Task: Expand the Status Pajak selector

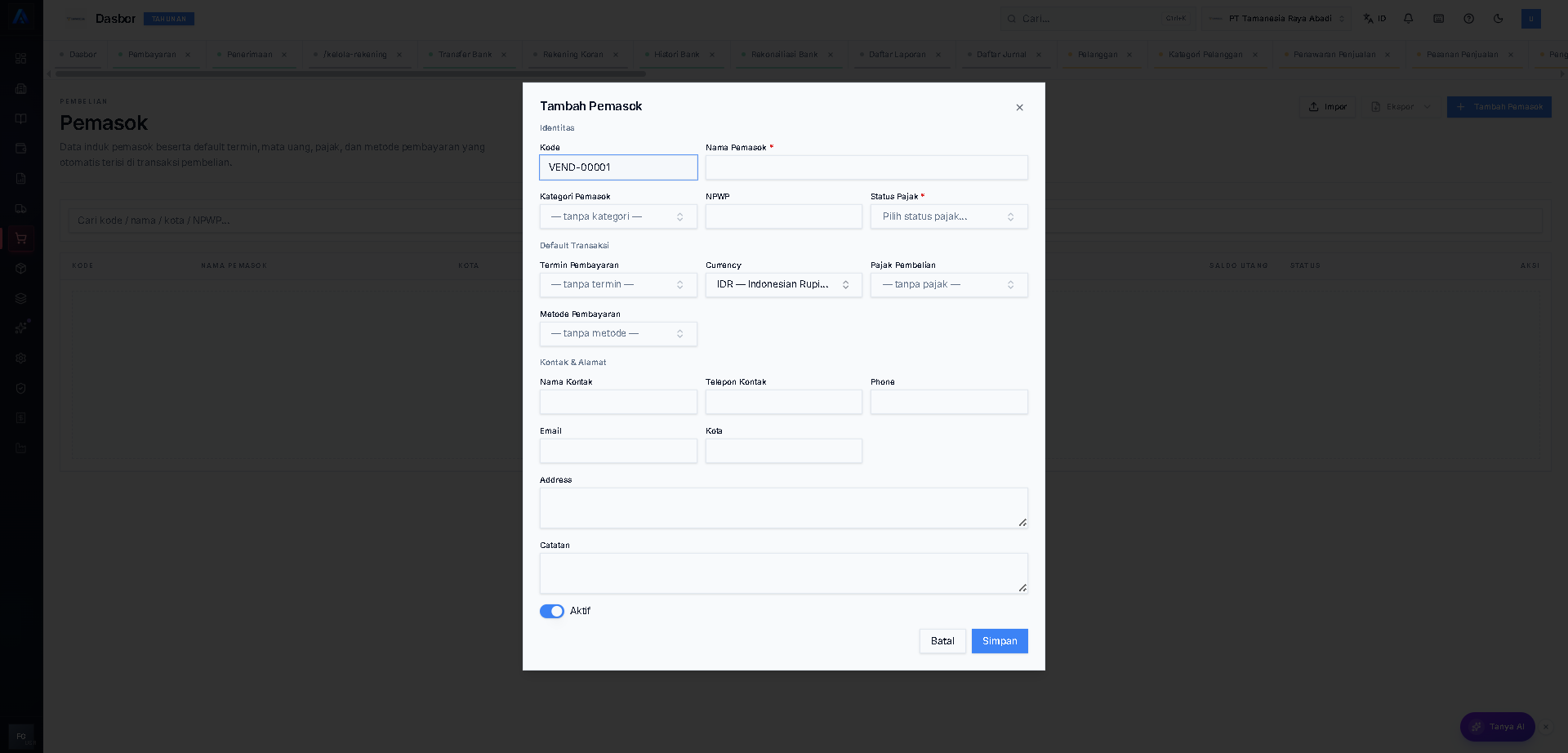Action: coord(949,216)
